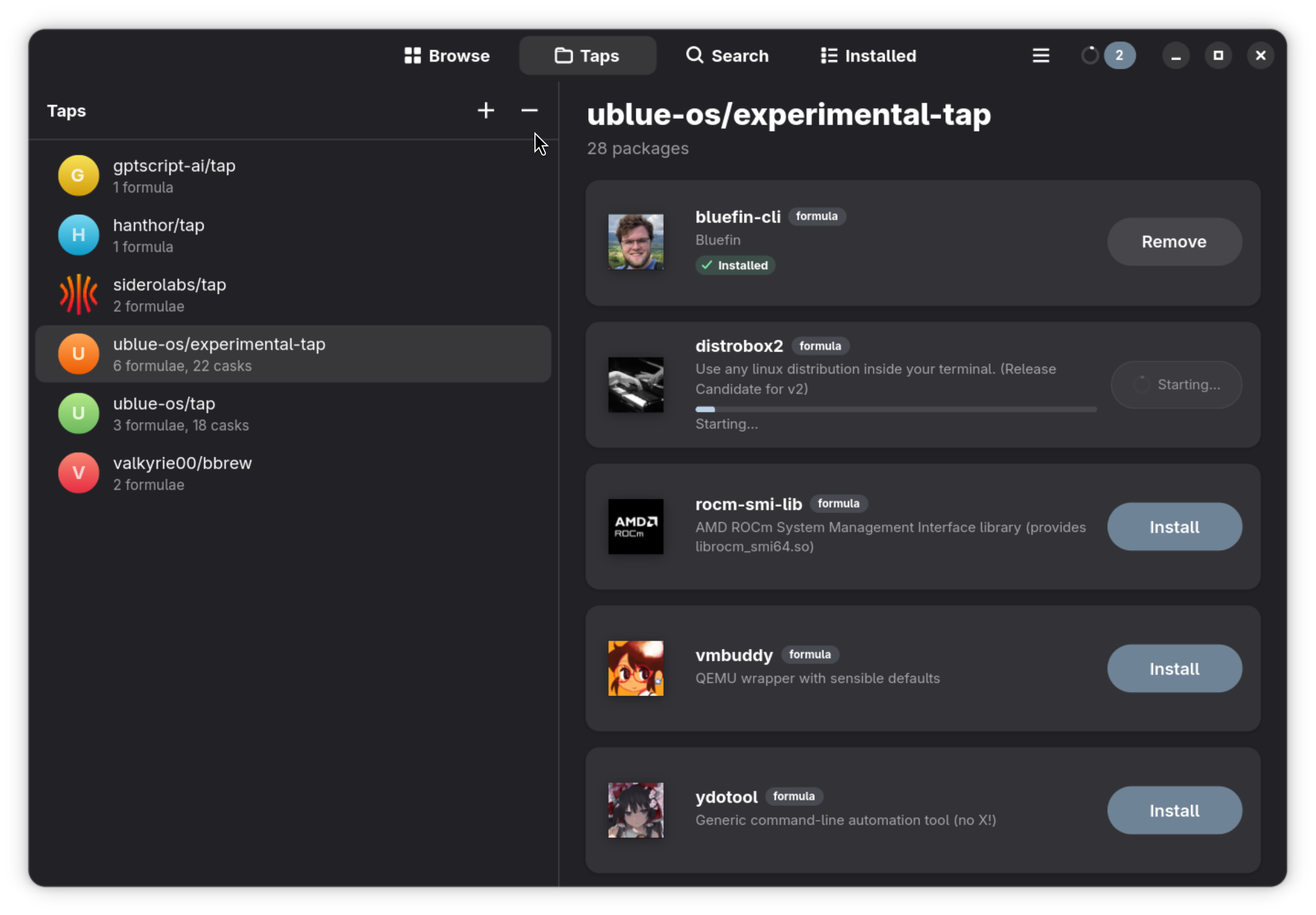The width and height of the screenshot is (1316, 915).
Task: Select hanthor/tap blue H avatar
Action: [x=78, y=235]
